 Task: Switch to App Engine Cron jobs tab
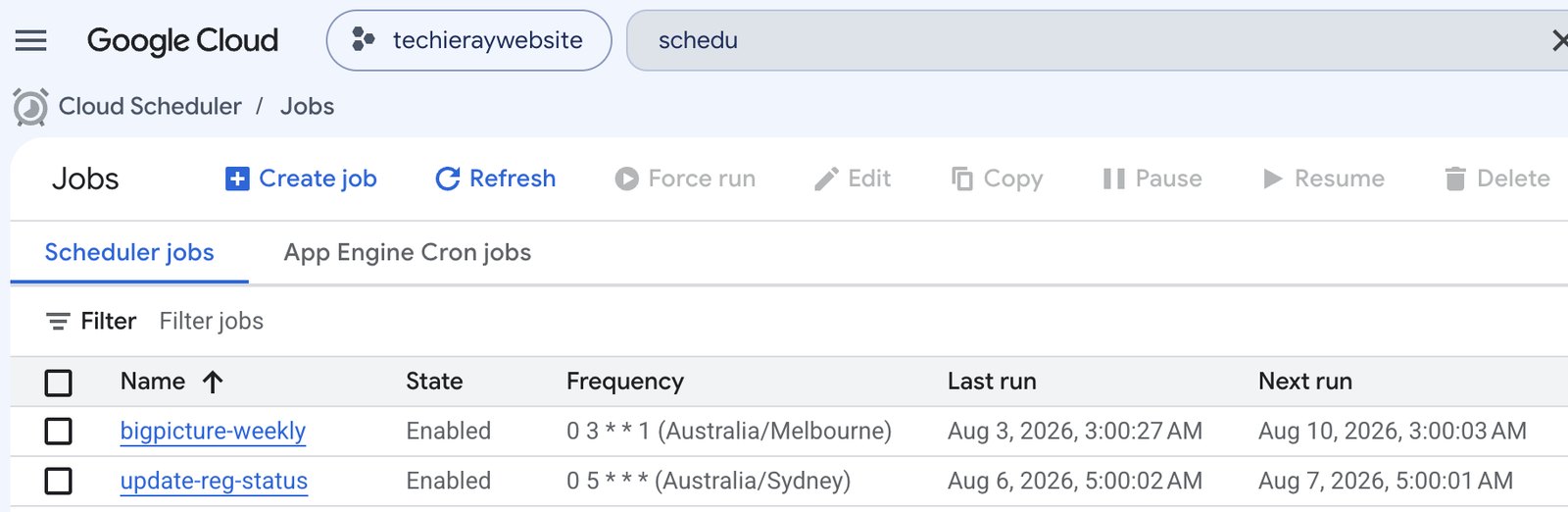(408, 252)
